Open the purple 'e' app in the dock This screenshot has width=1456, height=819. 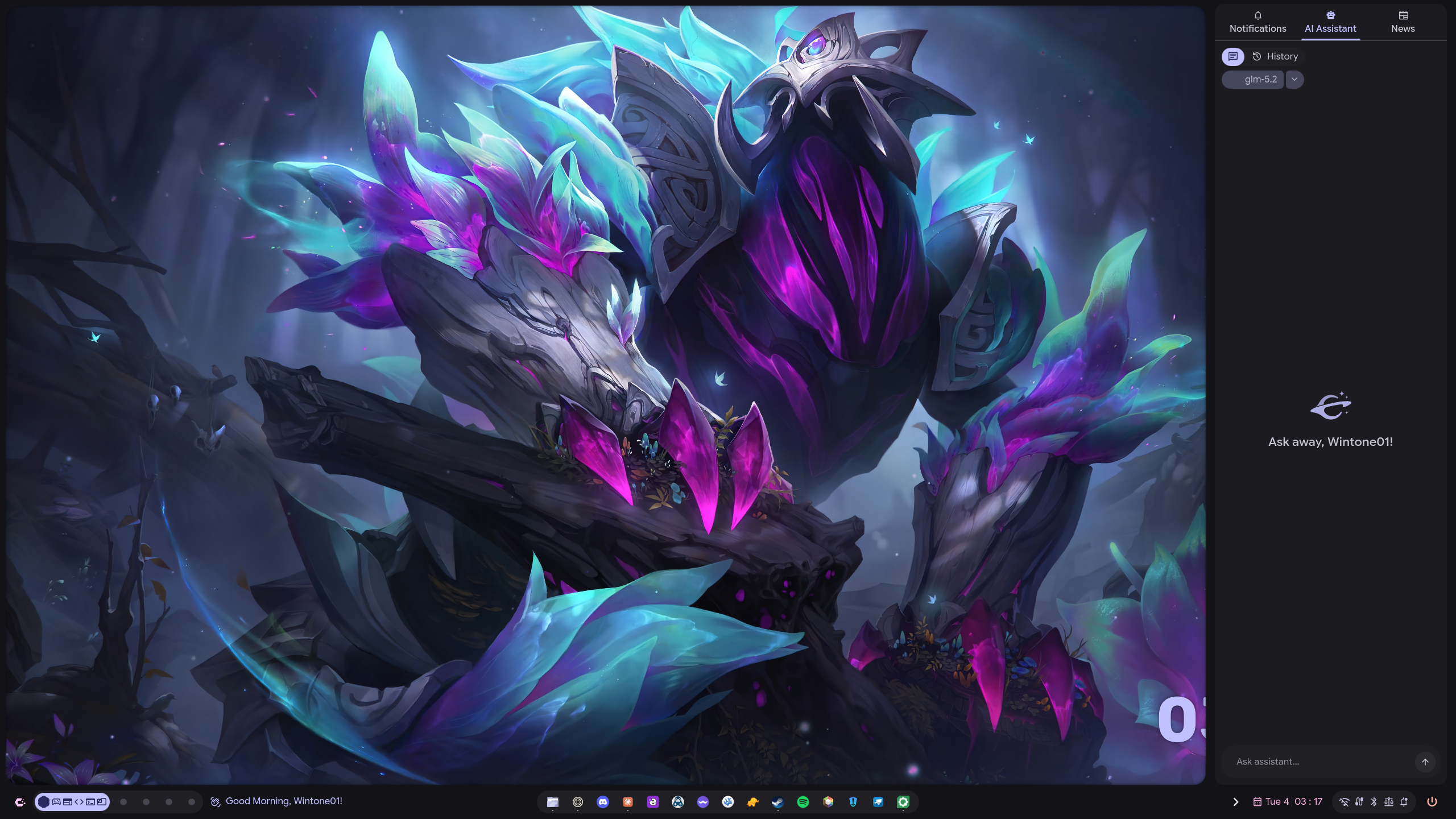653,802
